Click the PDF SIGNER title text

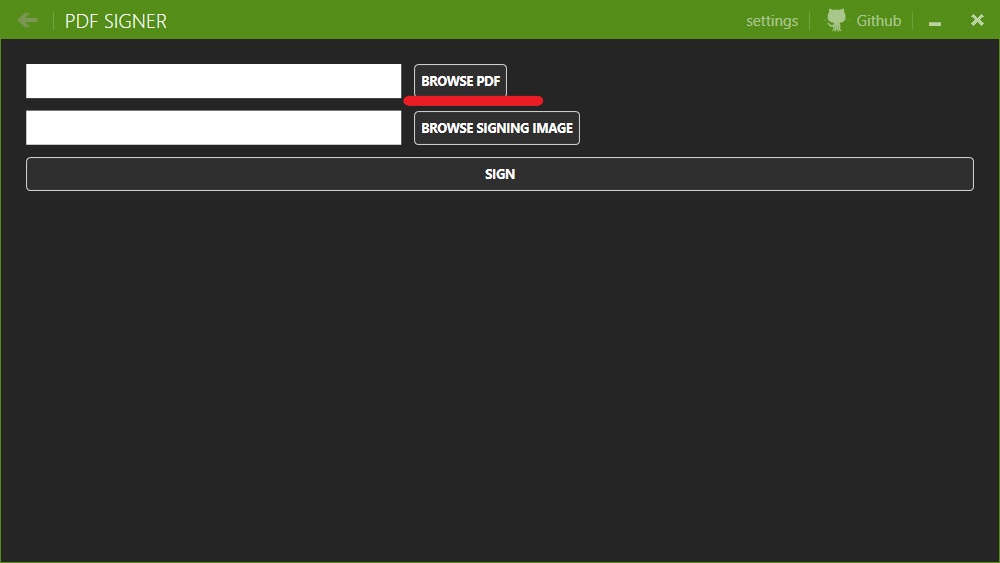[x=116, y=21]
